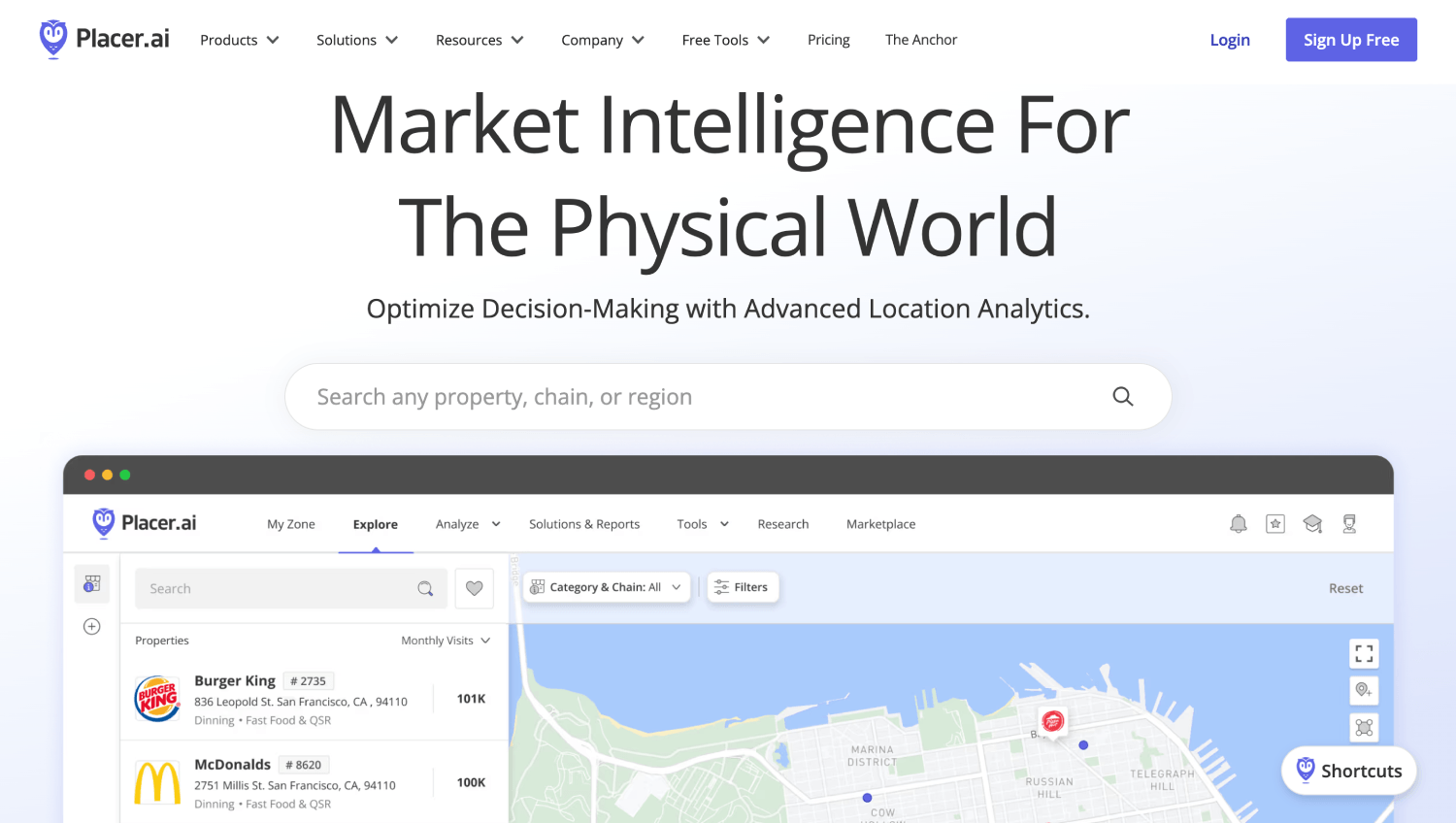Click the Sign Up Free button
This screenshot has height=823, width=1456.
pos(1351,40)
